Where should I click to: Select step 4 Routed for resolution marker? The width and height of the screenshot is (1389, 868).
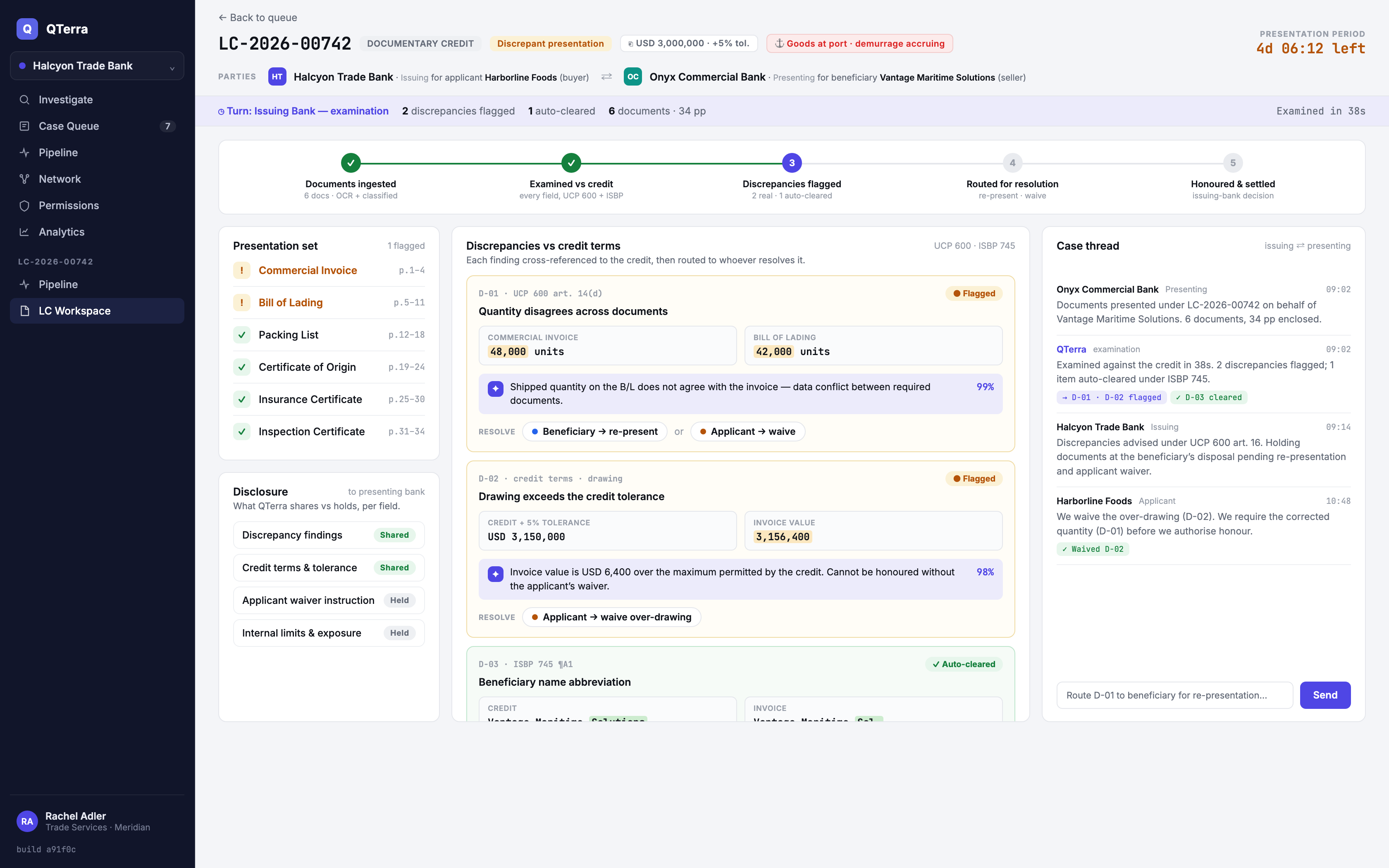coord(1012,163)
